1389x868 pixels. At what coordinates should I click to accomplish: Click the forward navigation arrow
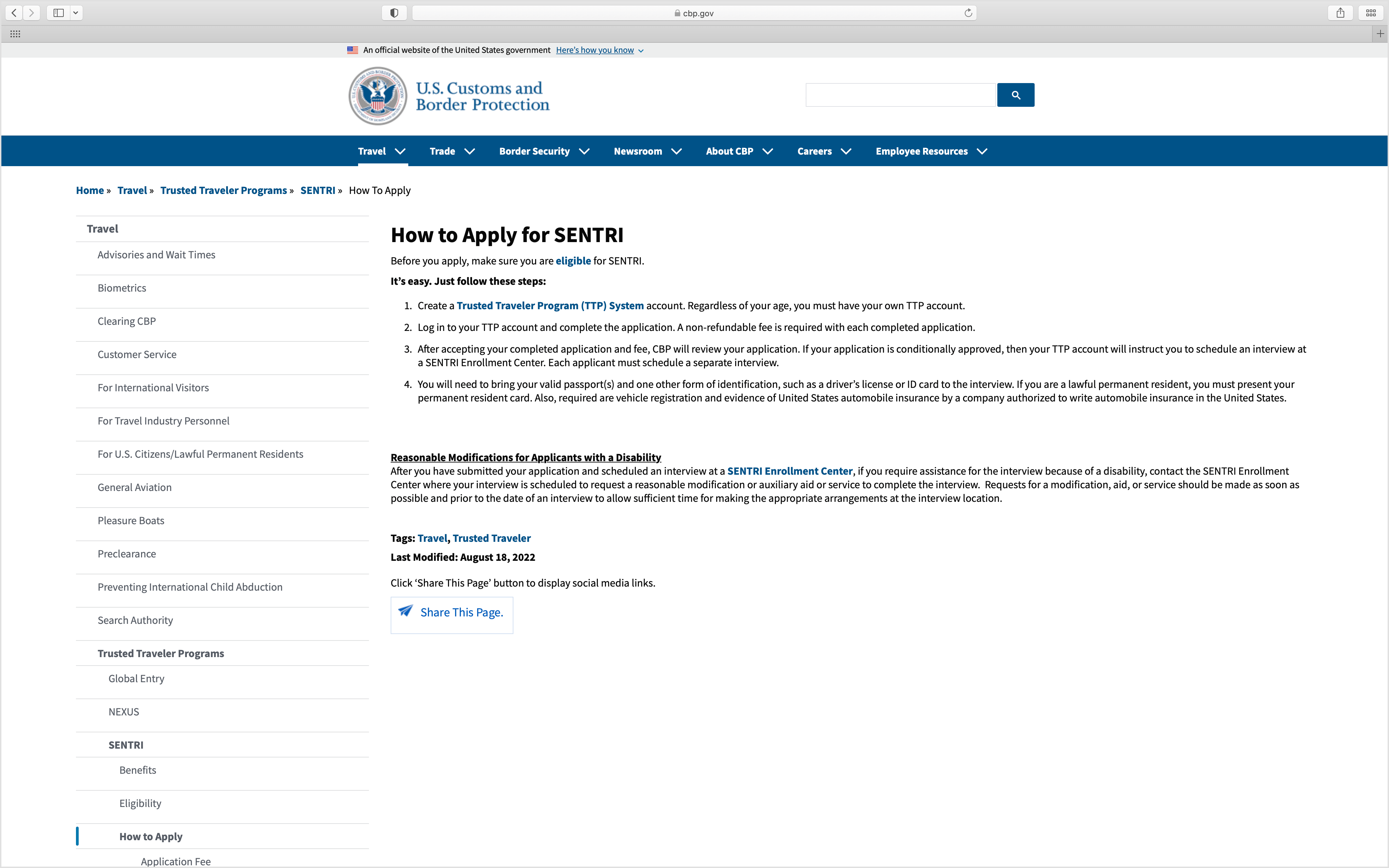(32, 13)
